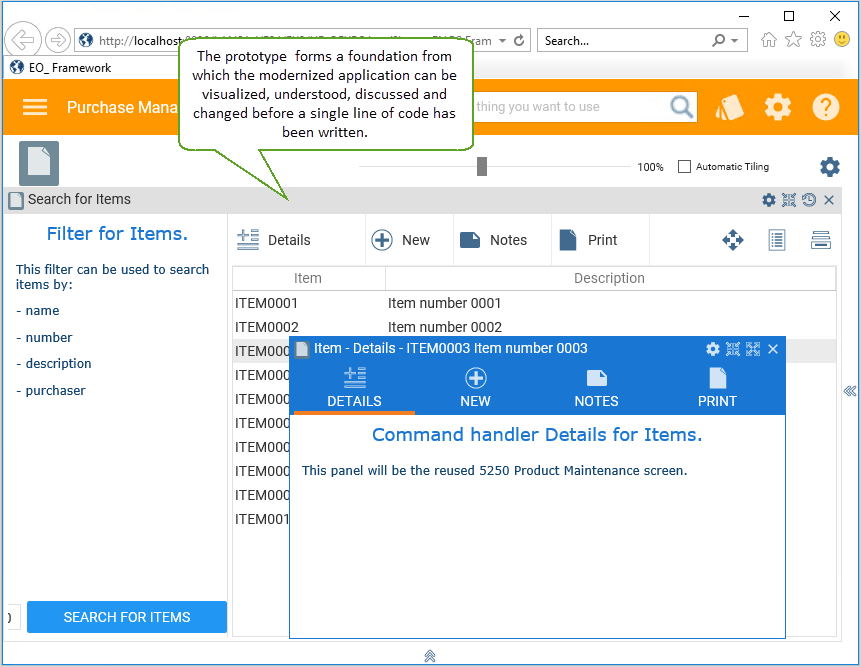Viewport: 861px width, 667px height.
Task: Click the history clock icon in Search for Items bar
Action: pos(809,200)
